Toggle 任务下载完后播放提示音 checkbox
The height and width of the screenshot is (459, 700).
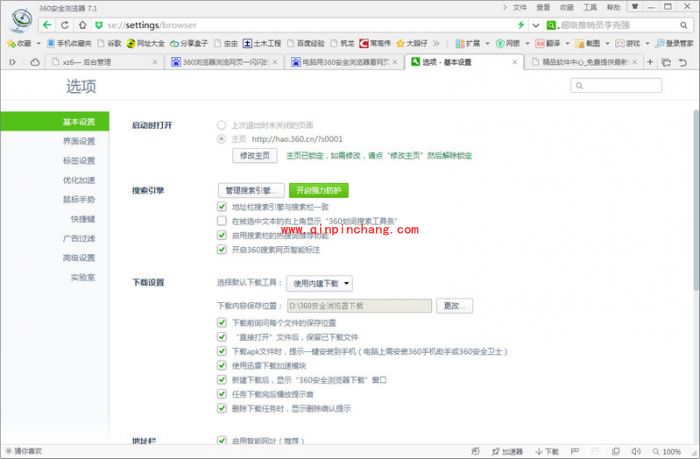pos(222,394)
